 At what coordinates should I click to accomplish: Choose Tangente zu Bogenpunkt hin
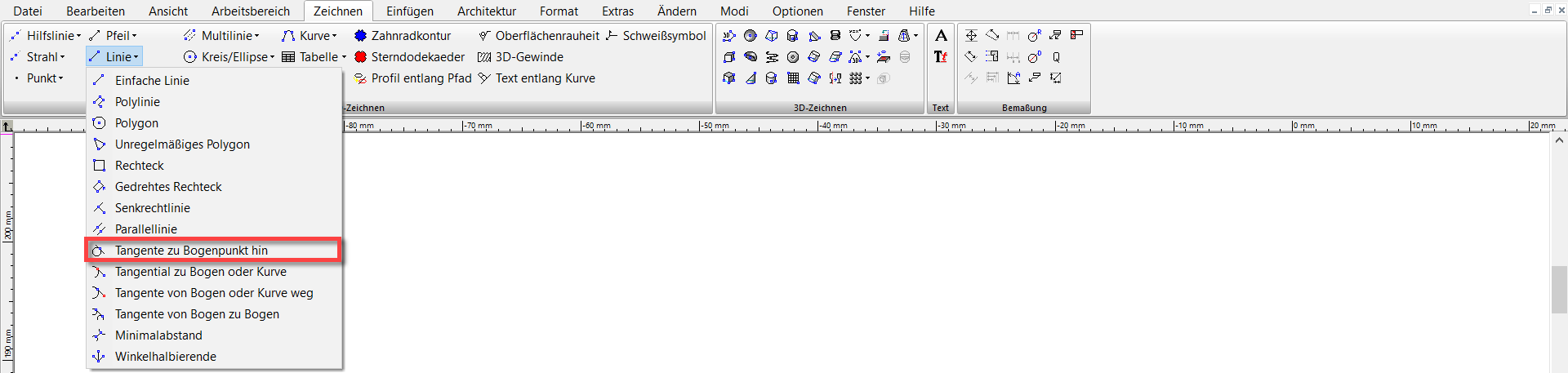[x=214, y=250]
